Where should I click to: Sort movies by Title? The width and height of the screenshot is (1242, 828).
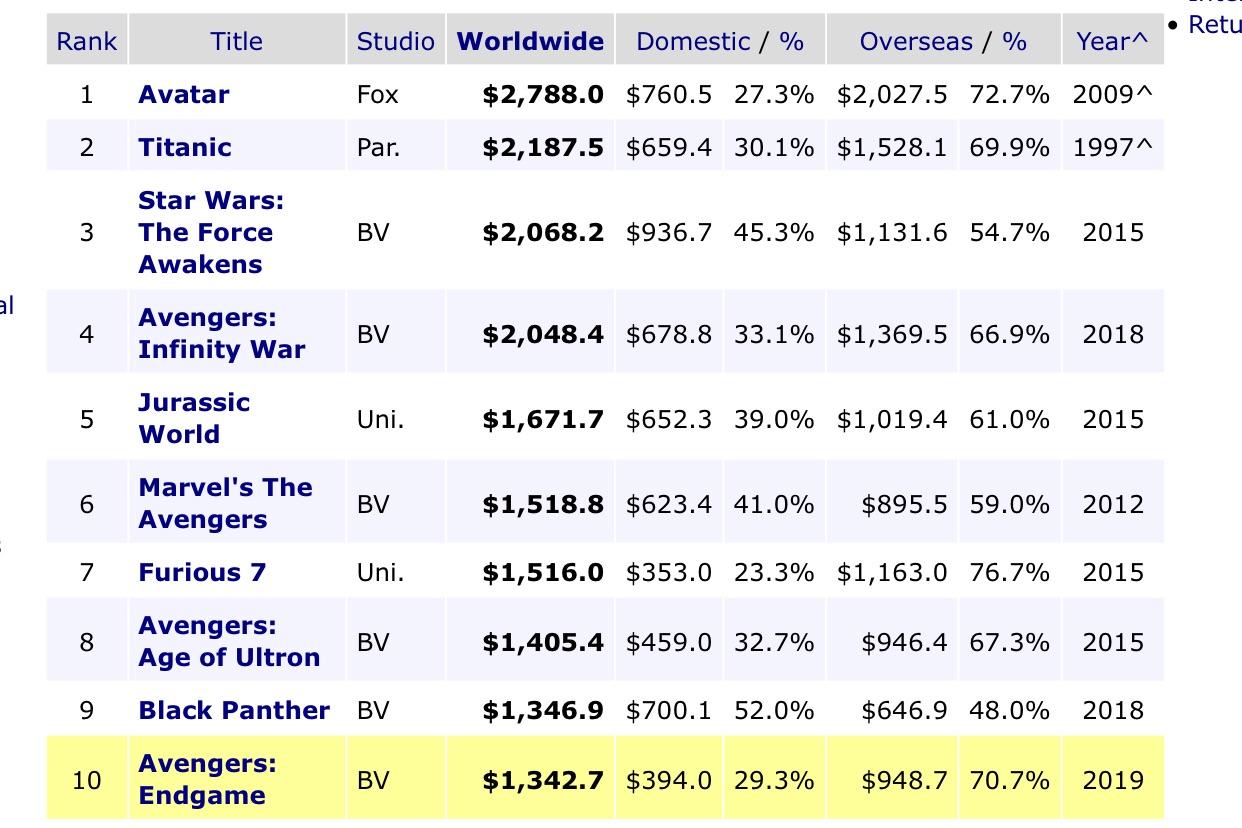click(236, 40)
